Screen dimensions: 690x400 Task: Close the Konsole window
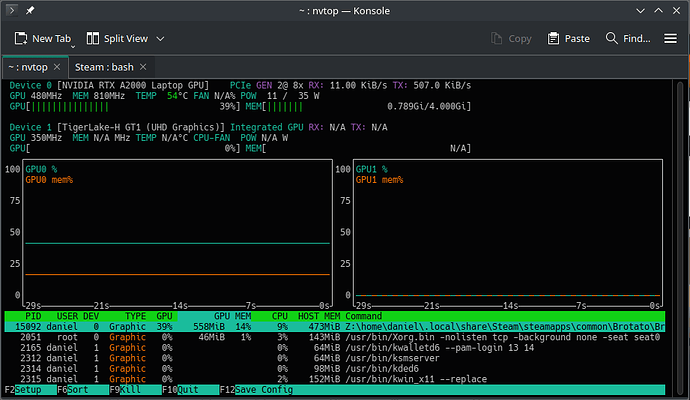(676, 11)
